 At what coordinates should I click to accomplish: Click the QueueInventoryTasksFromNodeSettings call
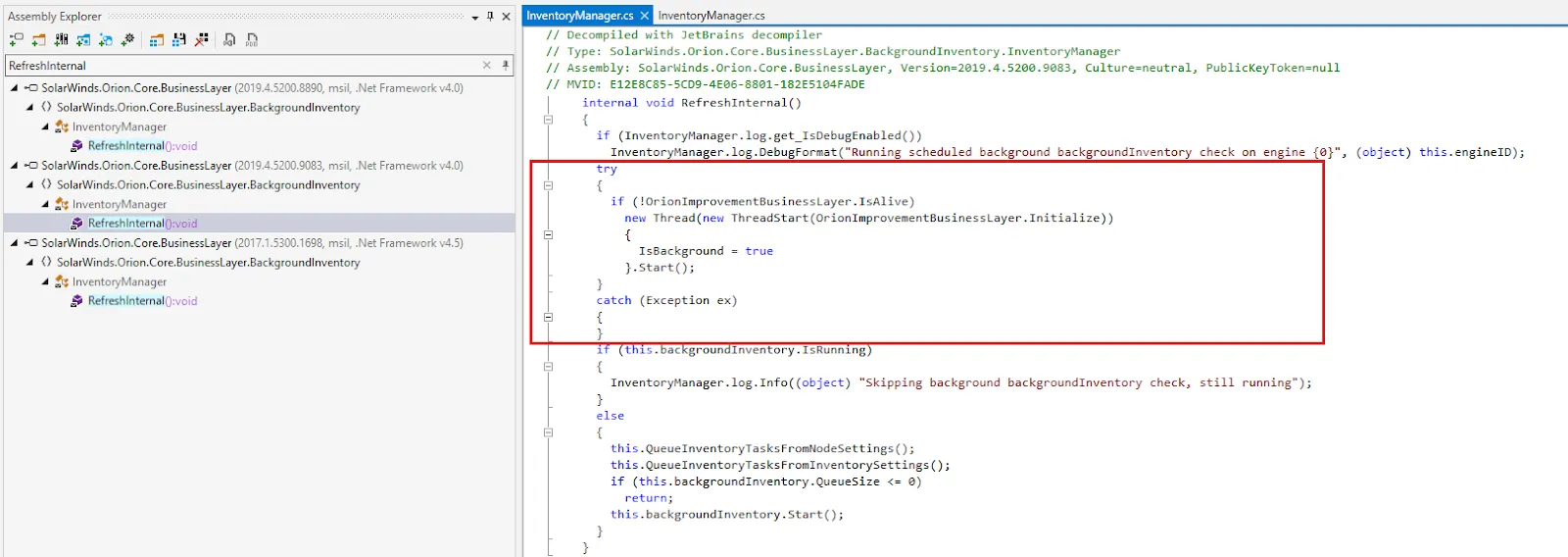coord(762,449)
